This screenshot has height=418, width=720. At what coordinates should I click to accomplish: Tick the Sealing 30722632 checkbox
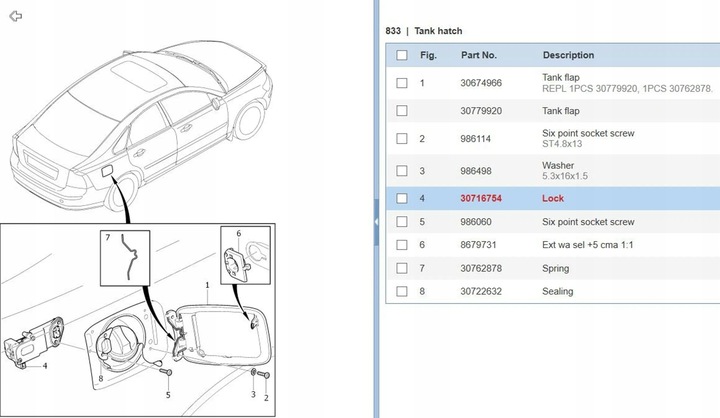click(x=402, y=291)
